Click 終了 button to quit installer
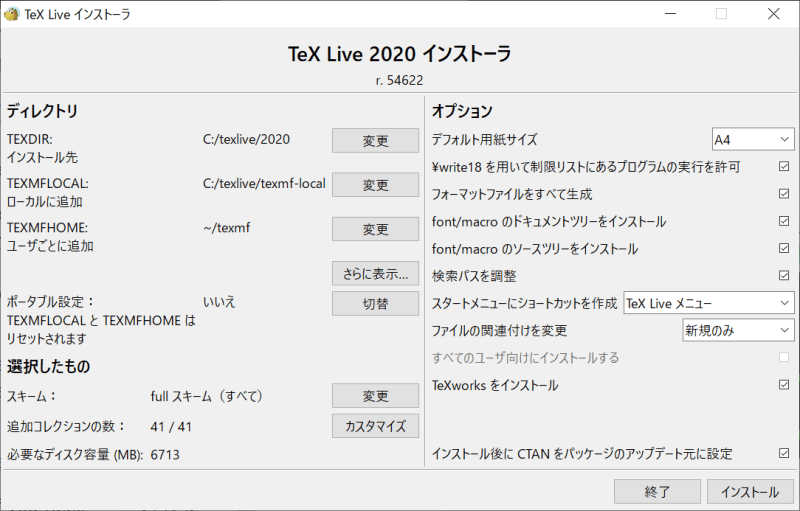This screenshot has width=800, height=511. click(657, 491)
